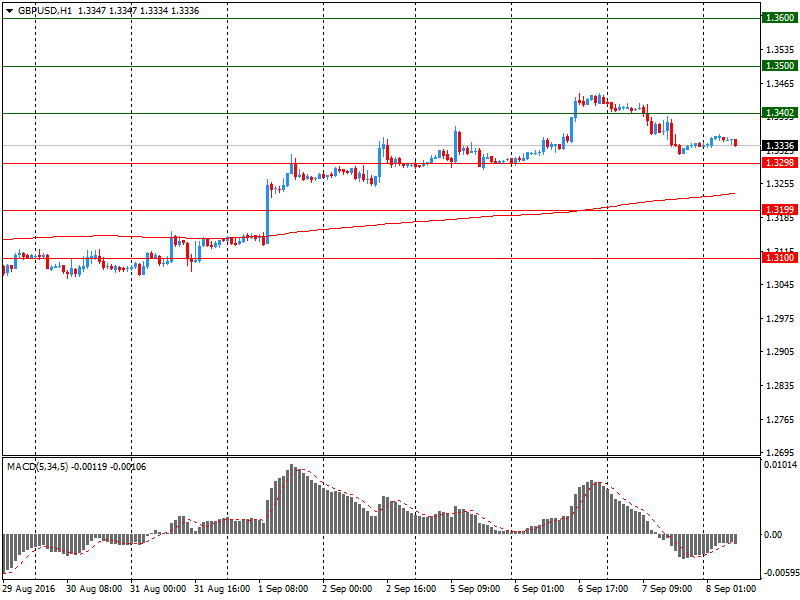Viewport: 800px width, 600px height.
Task: Click the 1.2765 price scale value
Action: tap(780, 420)
